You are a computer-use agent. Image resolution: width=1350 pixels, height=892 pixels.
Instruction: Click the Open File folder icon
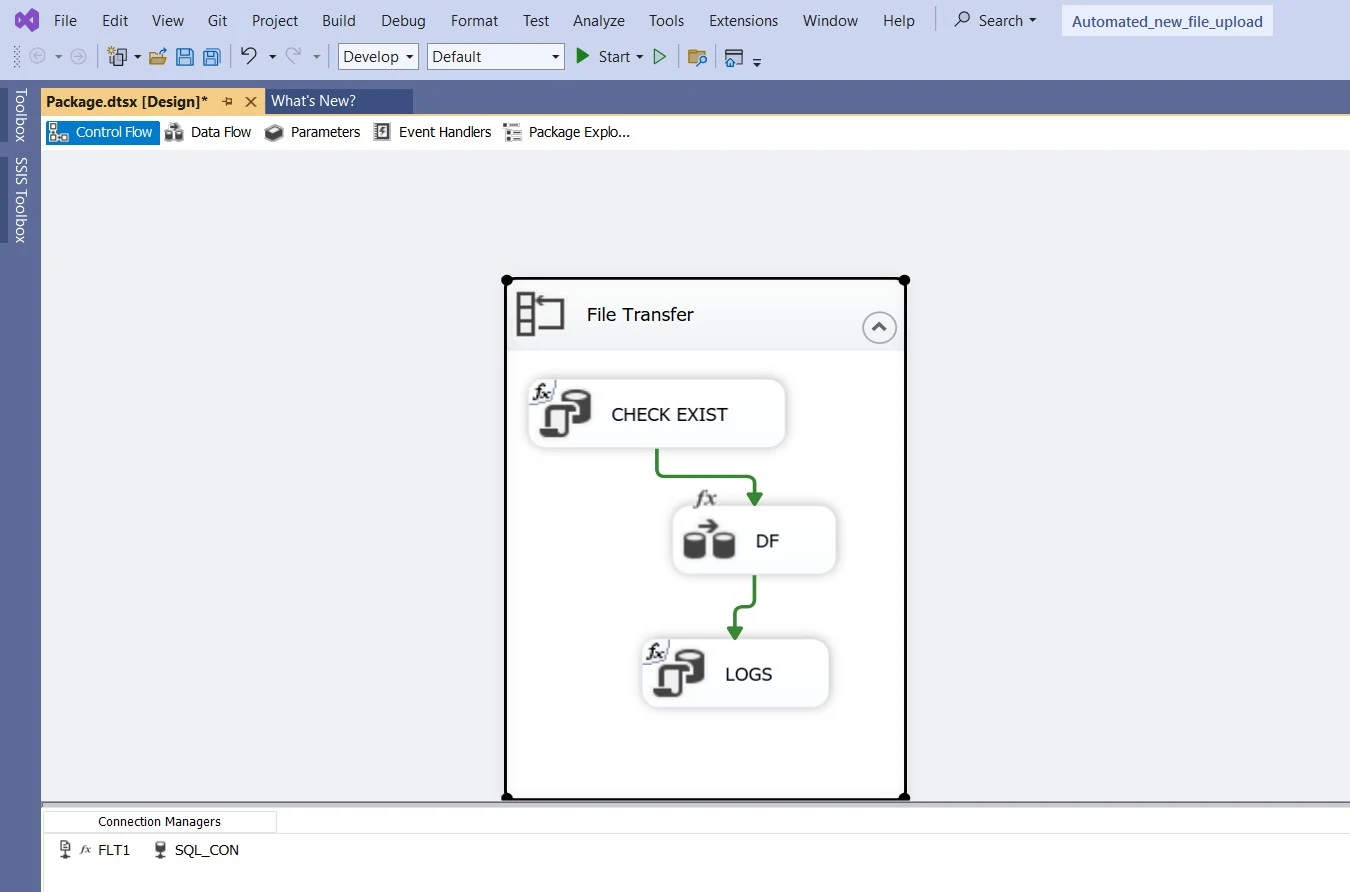tap(157, 57)
